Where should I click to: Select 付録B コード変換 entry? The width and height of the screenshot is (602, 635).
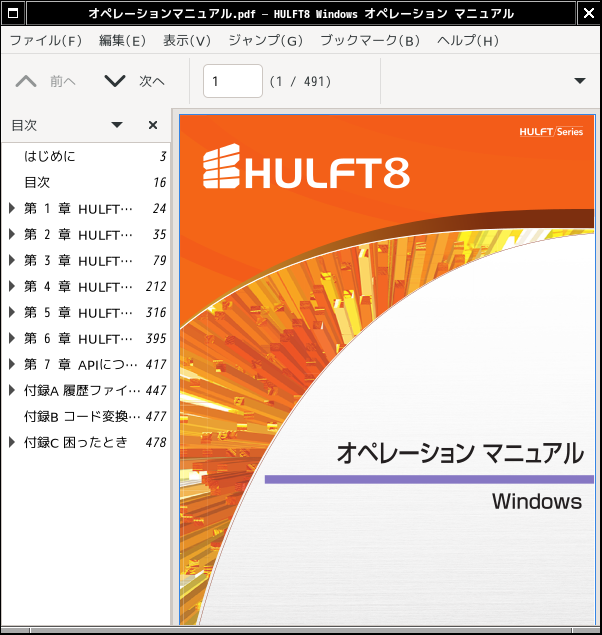tap(82, 416)
